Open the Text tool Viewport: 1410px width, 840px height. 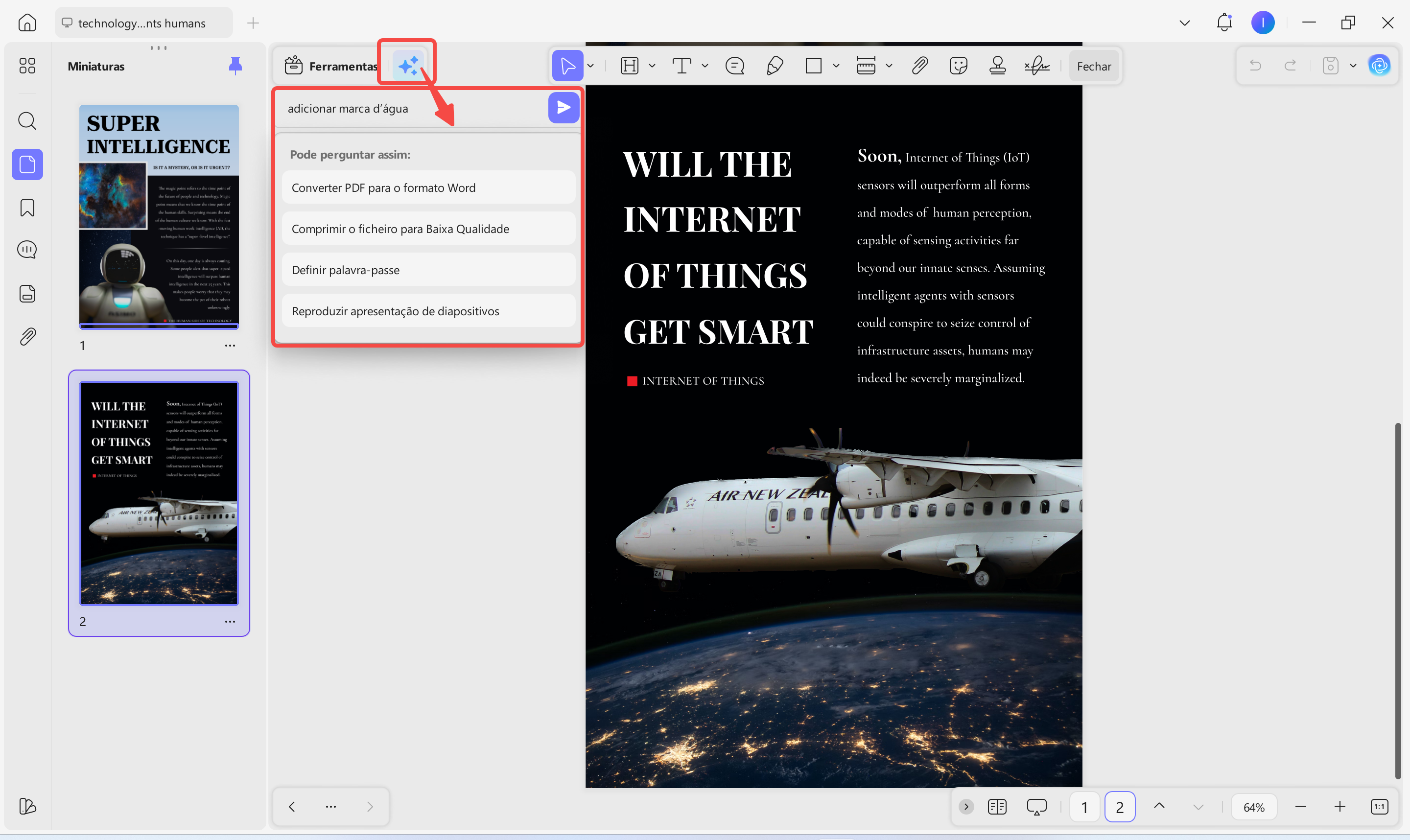682,65
